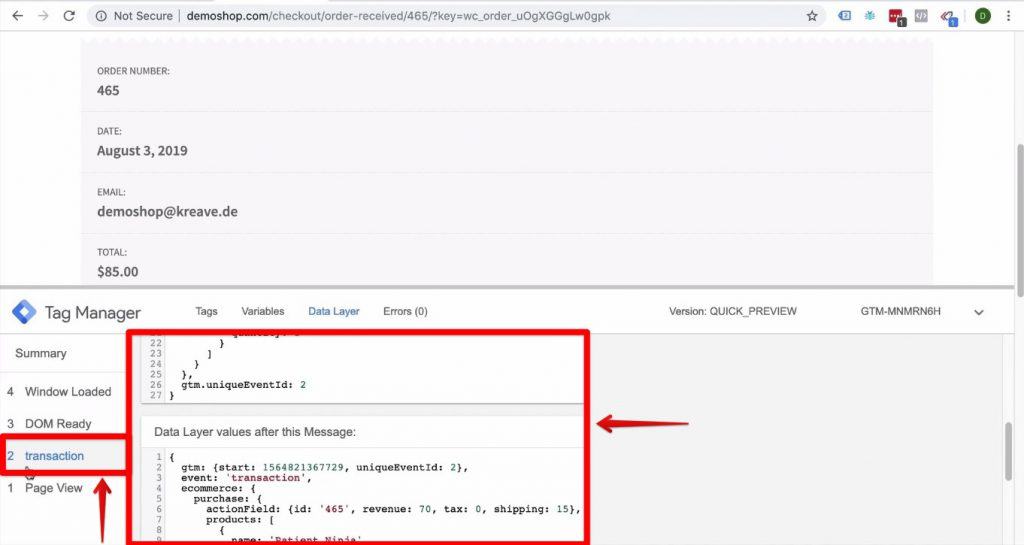Click the debug panel vertical scrollbar thumb
The width and height of the screenshot is (1024, 545).
pos(1008,452)
